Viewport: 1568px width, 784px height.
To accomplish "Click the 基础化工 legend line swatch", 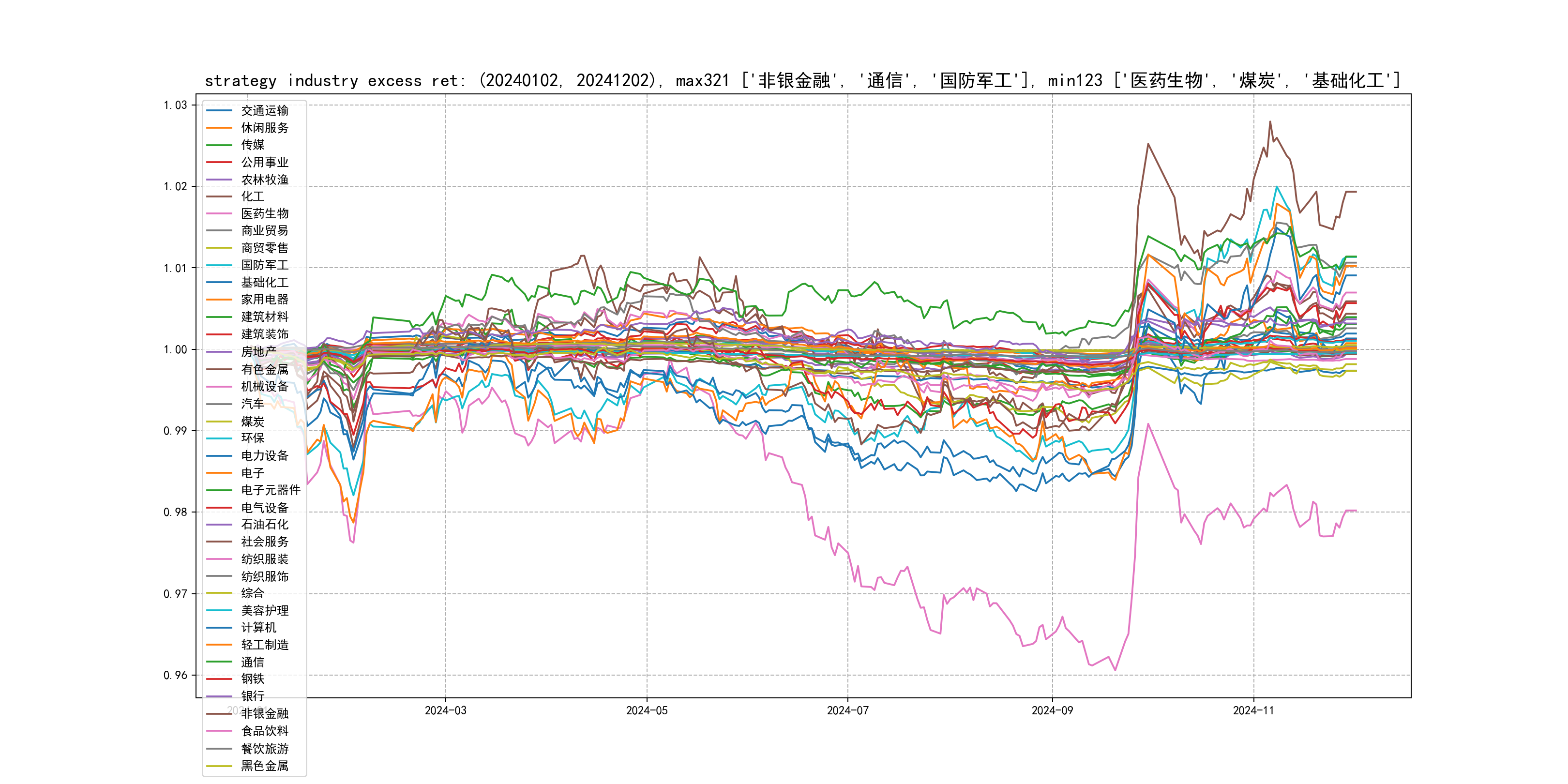I will pyautogui.click(x=219, y=283).
